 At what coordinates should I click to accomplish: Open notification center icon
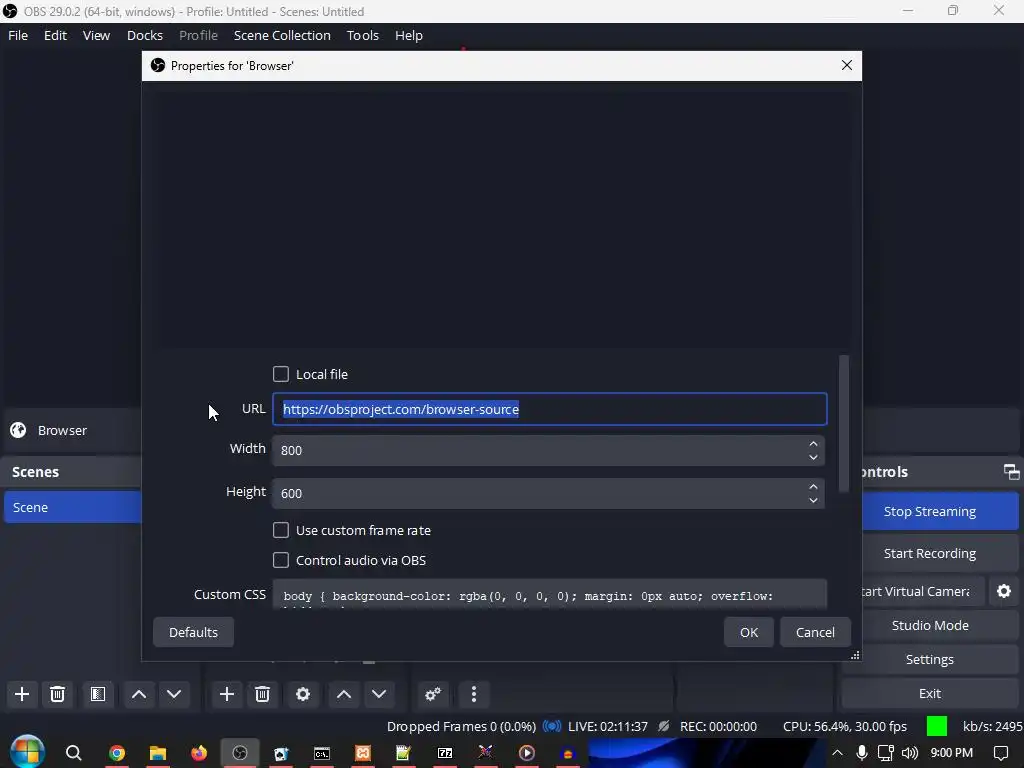point(1000,753)
